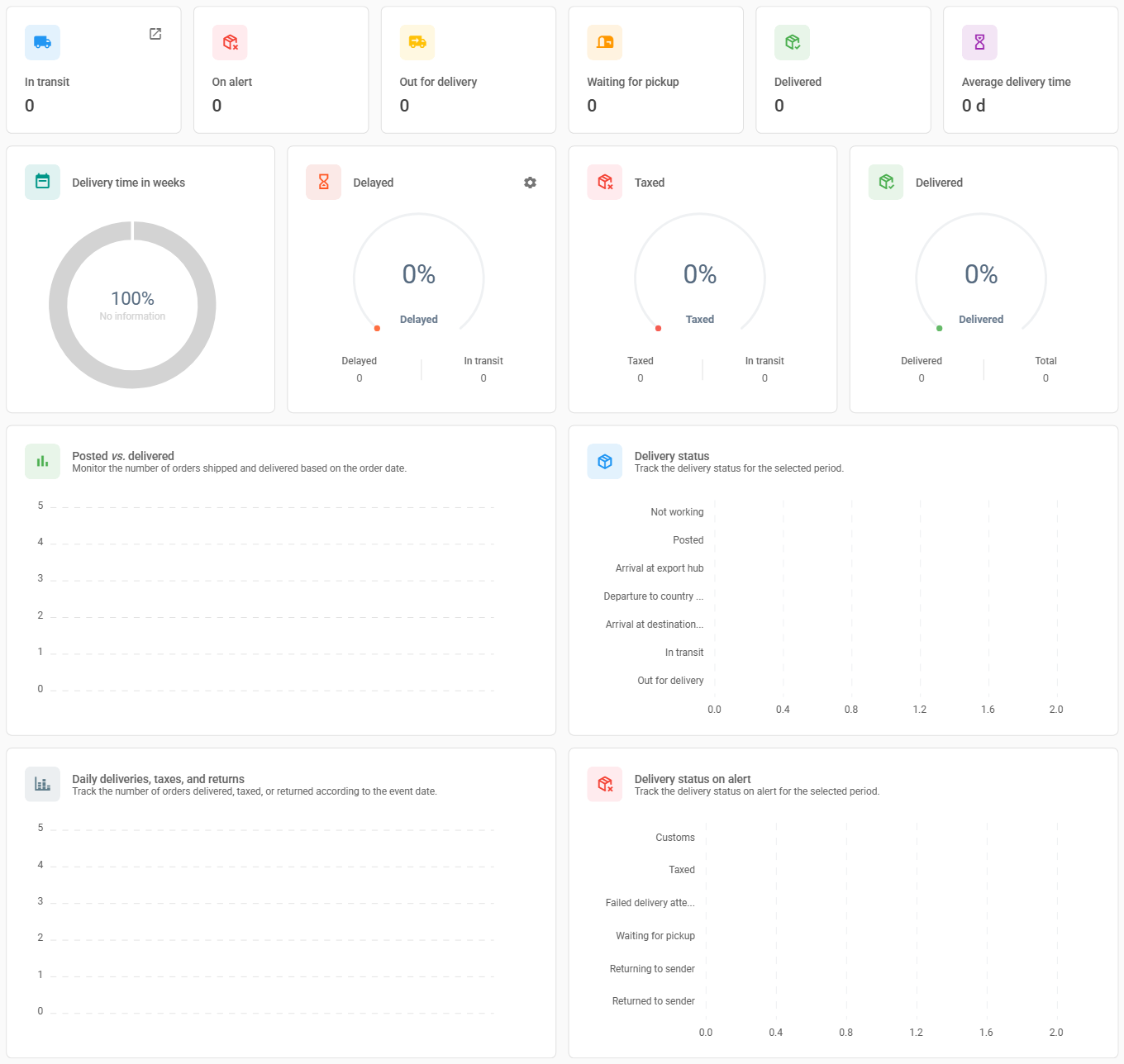Click the Daily deliveries chart icon
This screenshot has width=1124, height=1064.
tap(42, 784)
